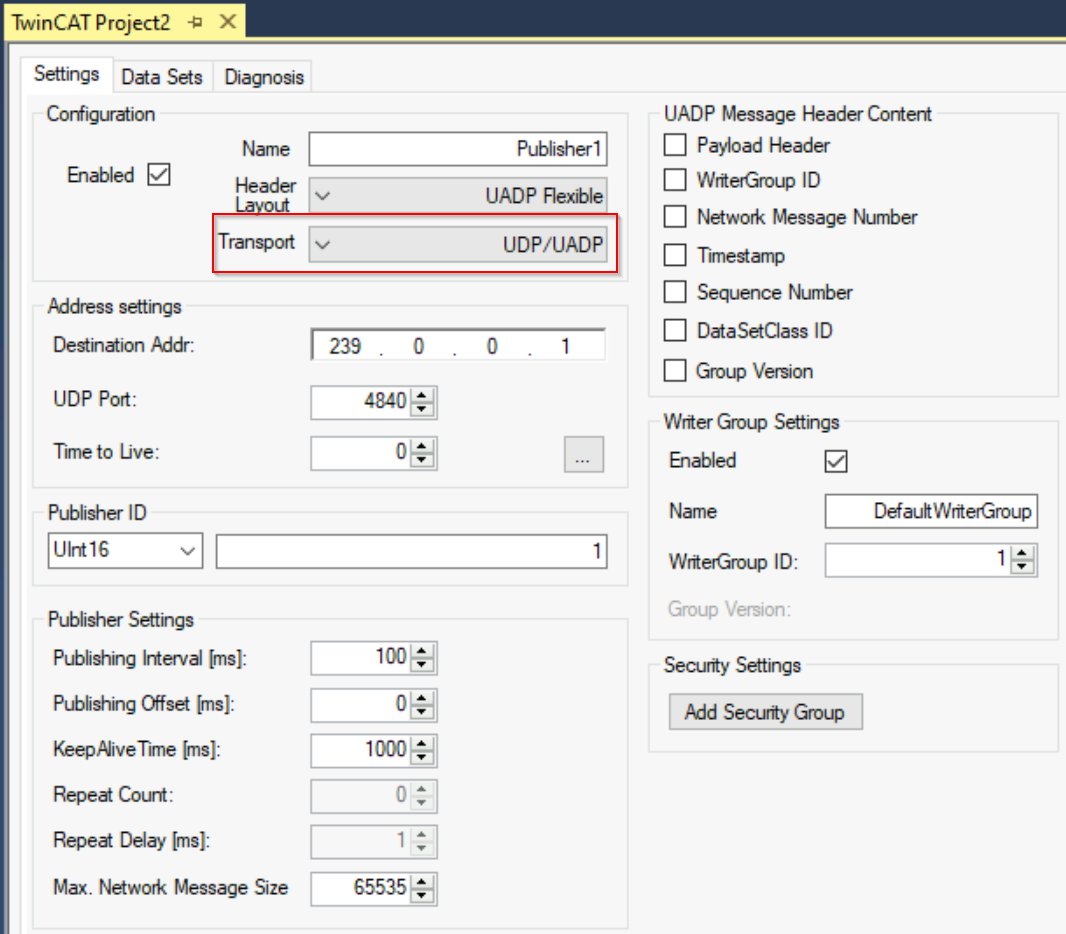The image size is (1066, 934).
Task: Enable the DataSetClass ID checkbox
Action: [675, 330]
